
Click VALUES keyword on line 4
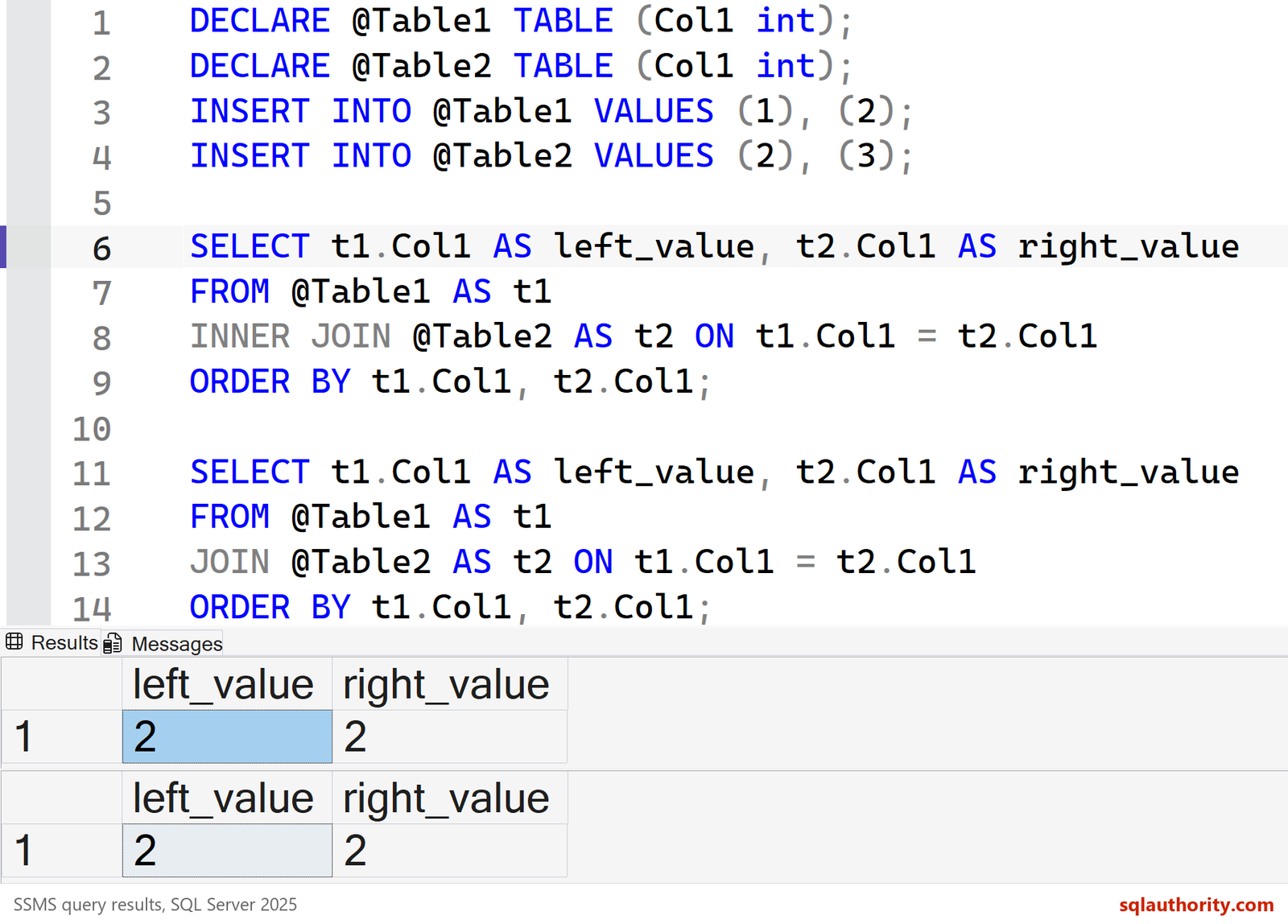click(654, 156)
